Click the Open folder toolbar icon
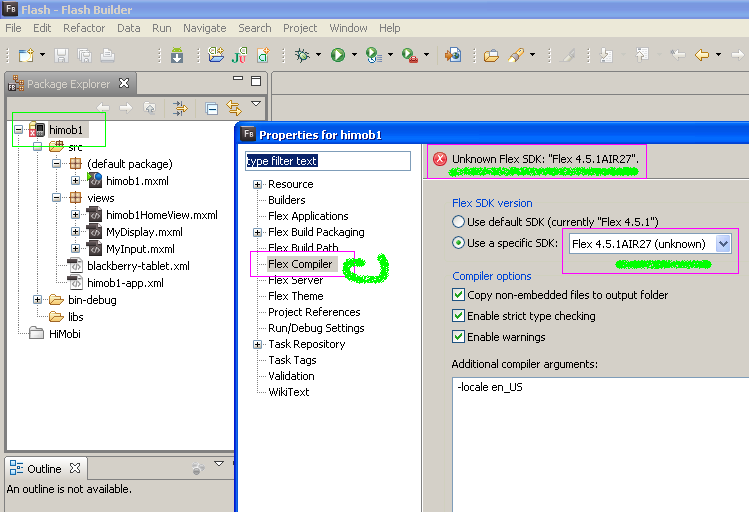The height and width of the screenshot is (523, 749). pyautogui.click(x=491, y=56)
